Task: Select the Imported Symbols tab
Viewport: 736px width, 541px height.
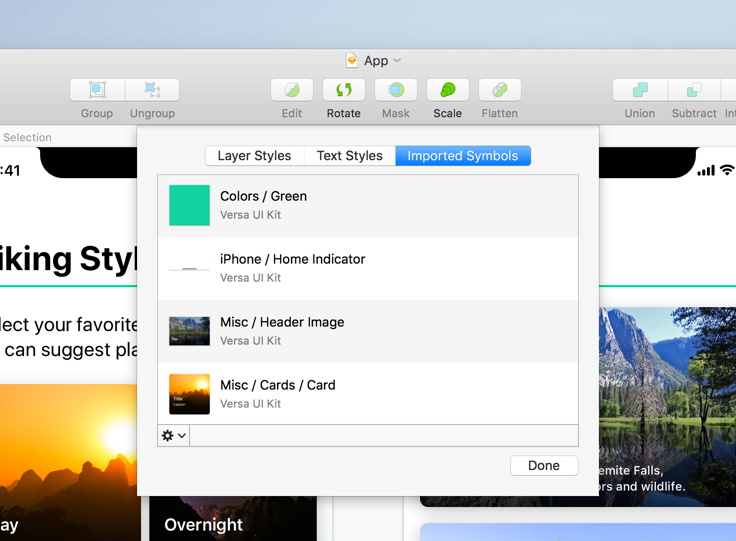Action: pos(463,156)
